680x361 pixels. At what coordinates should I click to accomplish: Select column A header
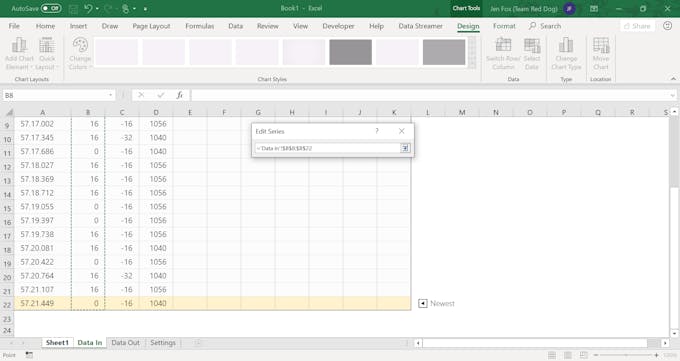point(42,112)
